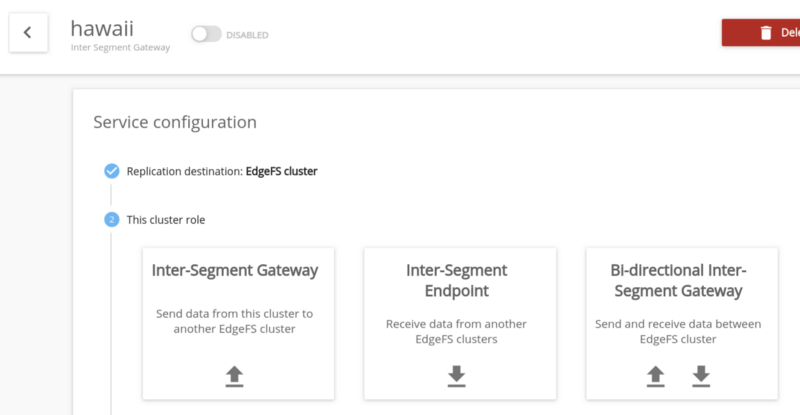Select the Inter-Segment Gateway card title
Image resolution: width=800 pixels, height=415 pixels.
(234, 270)
